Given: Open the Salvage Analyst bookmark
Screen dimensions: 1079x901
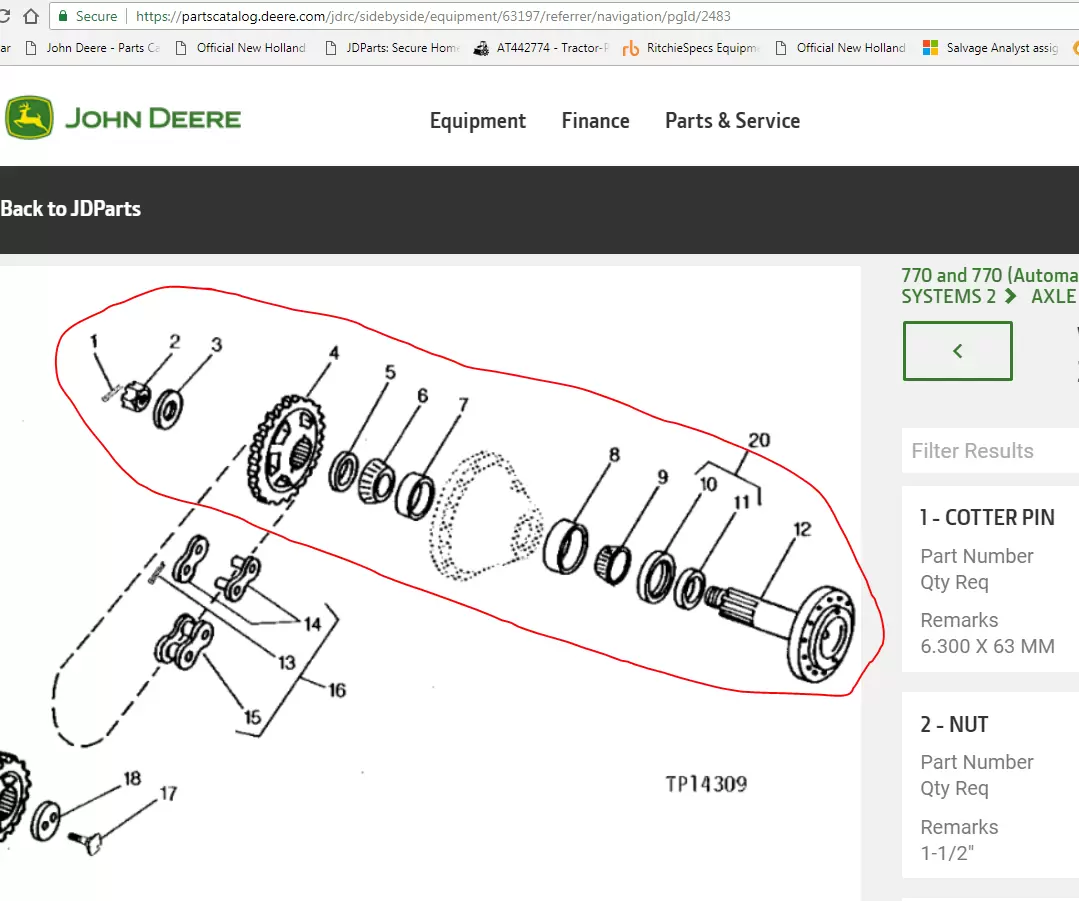Looking at the screenshot, I should coord(990,47).
